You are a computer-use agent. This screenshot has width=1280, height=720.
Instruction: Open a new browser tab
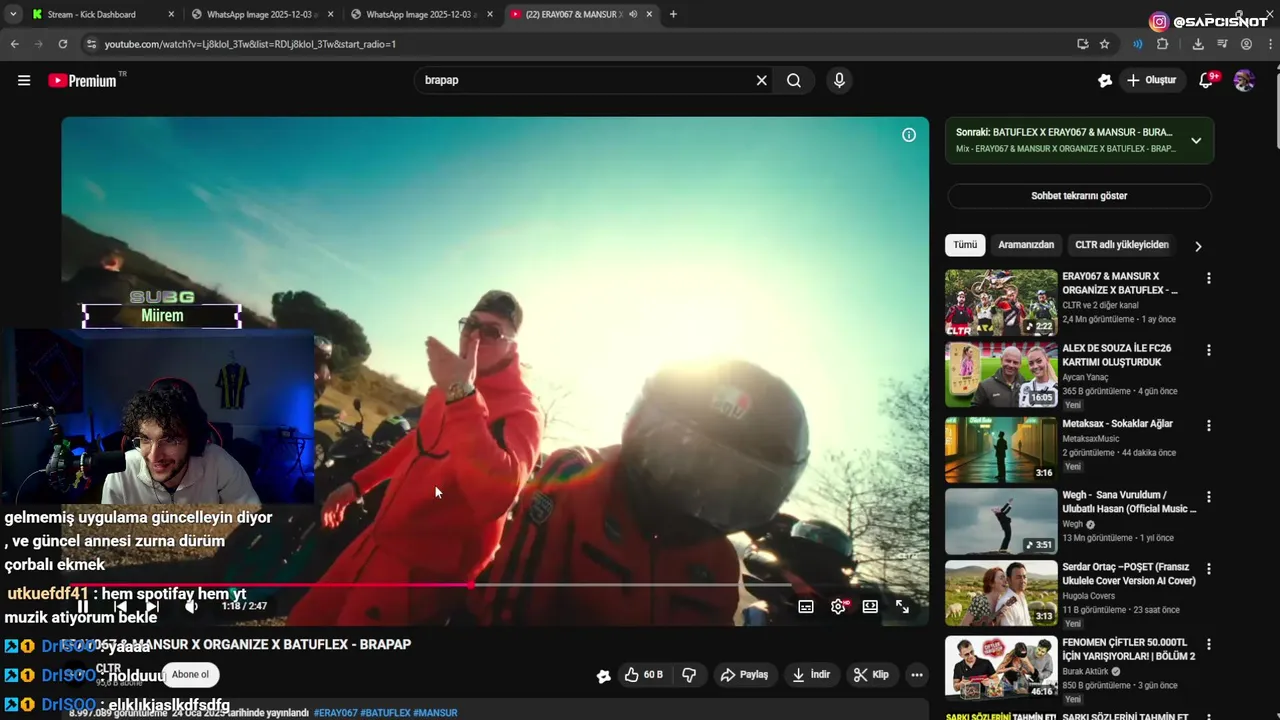pyautogui.click(x=673, y=15)
